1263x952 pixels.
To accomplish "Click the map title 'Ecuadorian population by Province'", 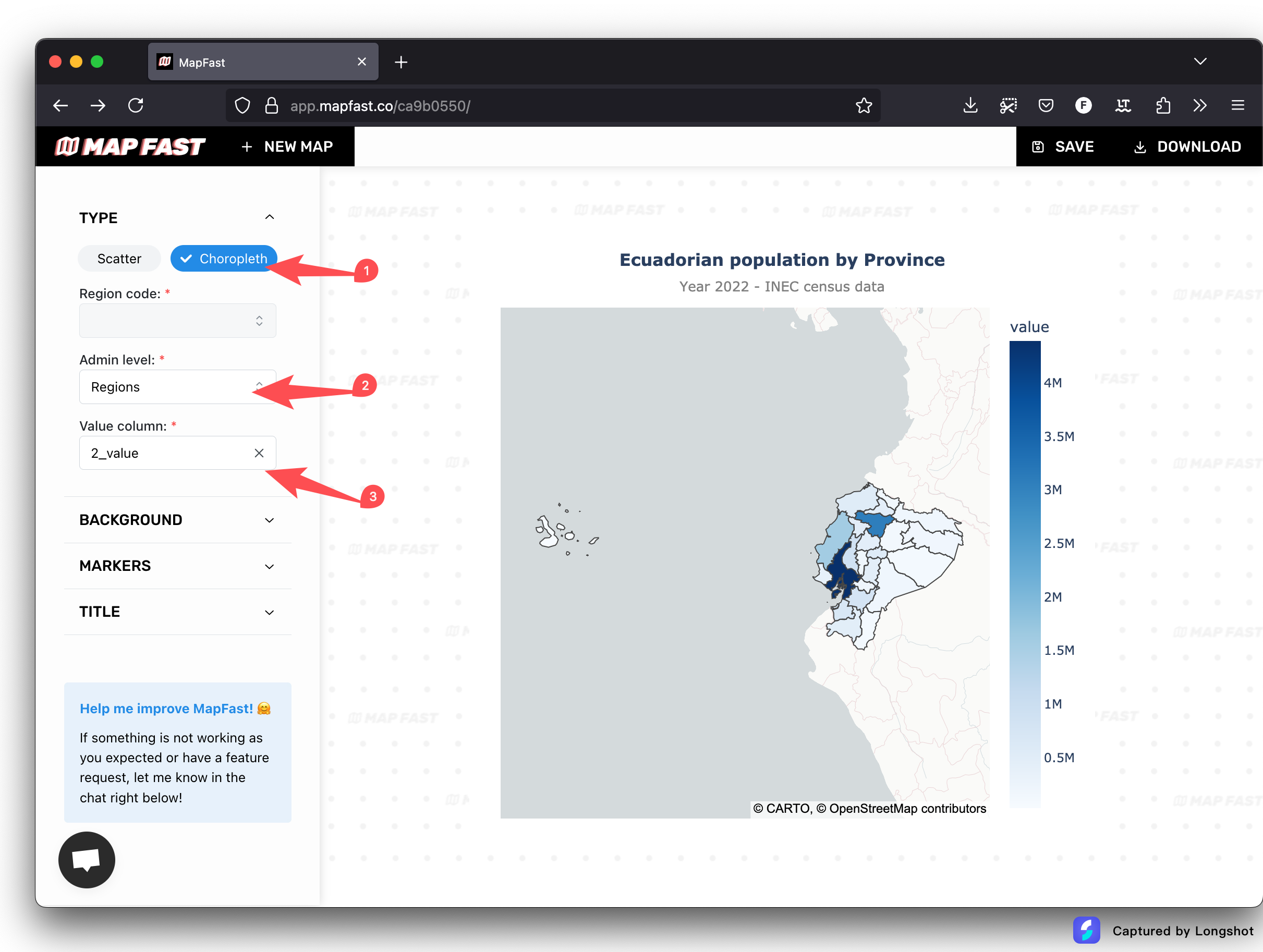I will [782, 260].
